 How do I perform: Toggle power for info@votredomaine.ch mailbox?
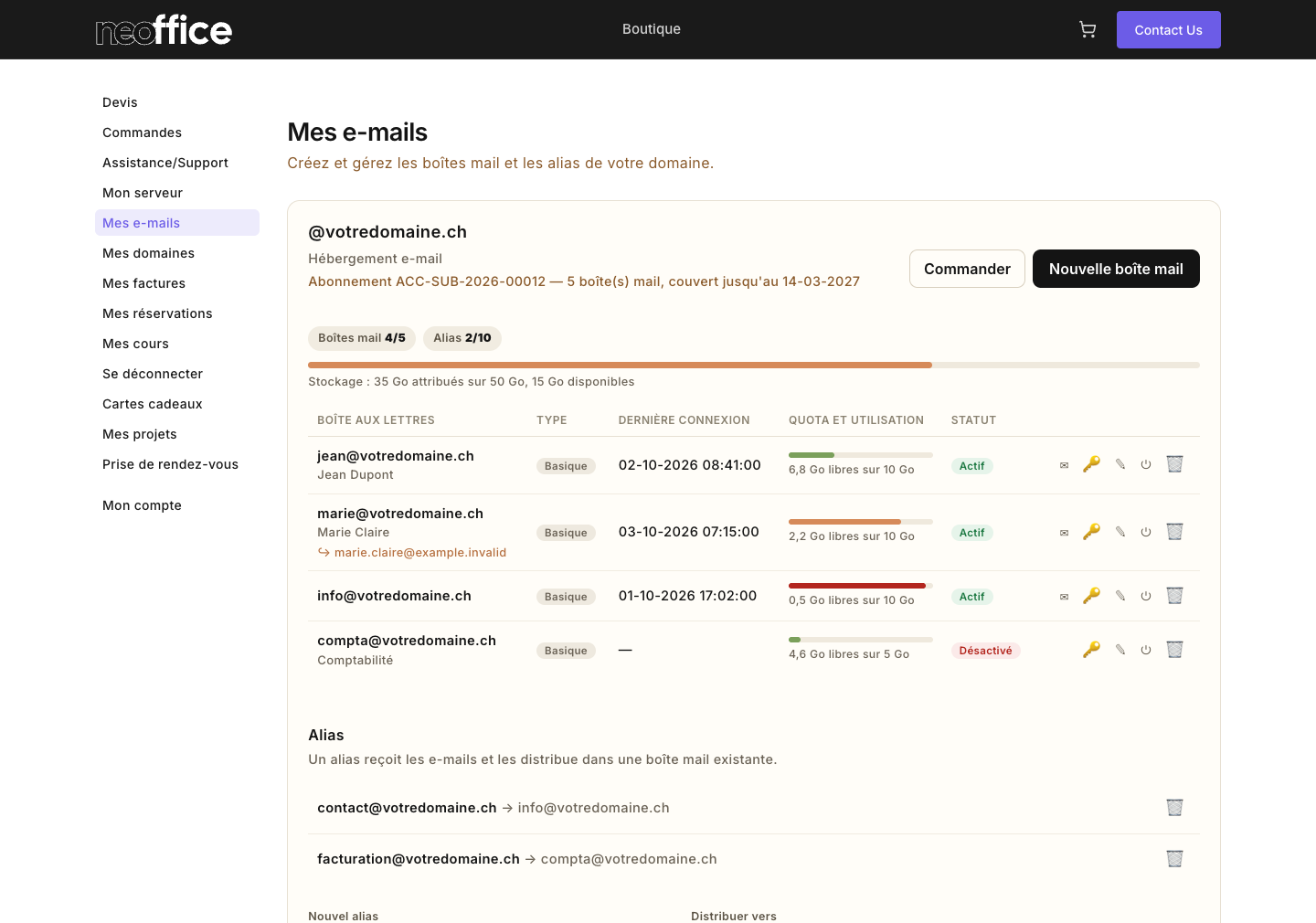point(1146,596)
